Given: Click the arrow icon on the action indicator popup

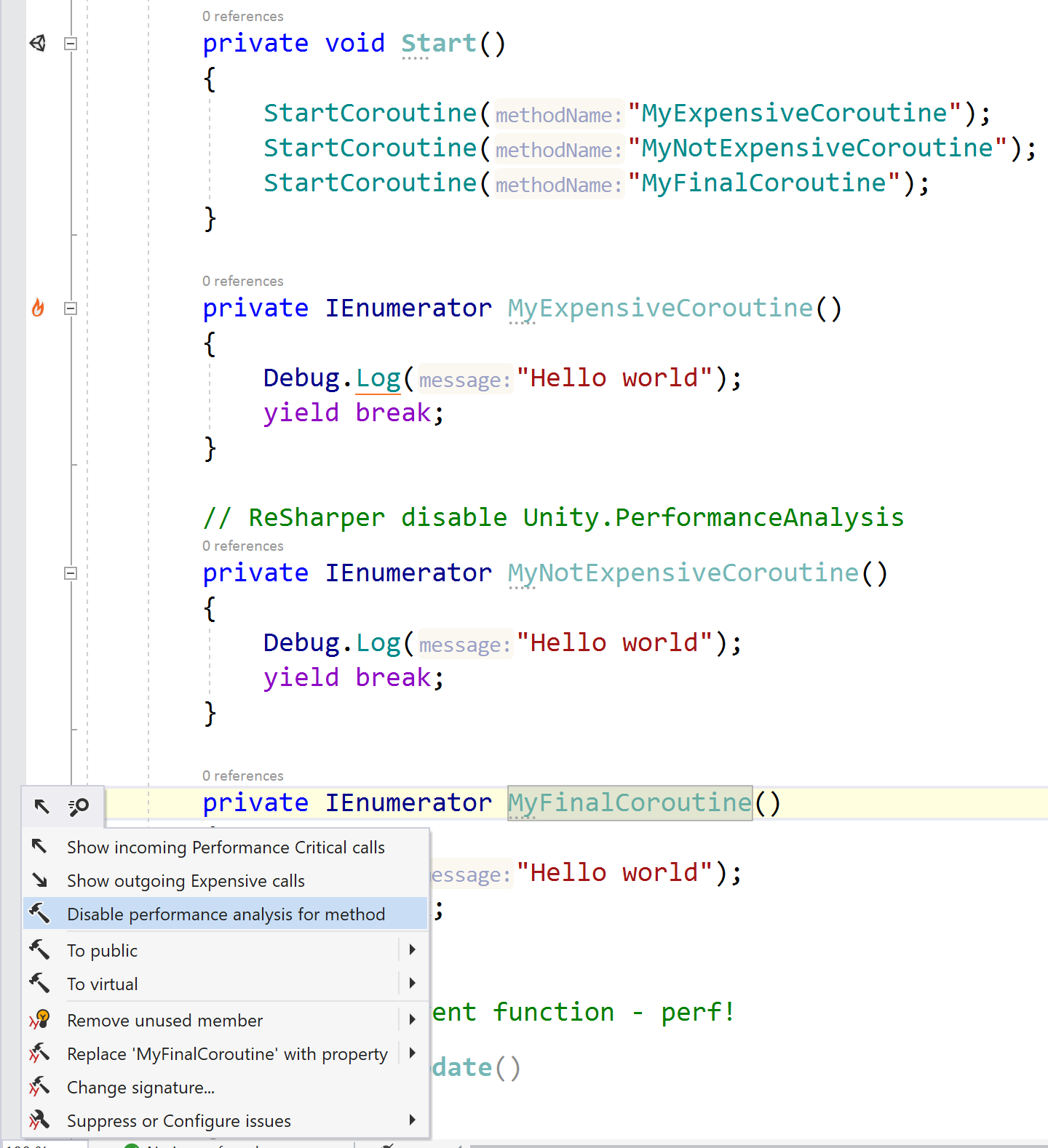Looking at the screenshot, I should 41,806.
